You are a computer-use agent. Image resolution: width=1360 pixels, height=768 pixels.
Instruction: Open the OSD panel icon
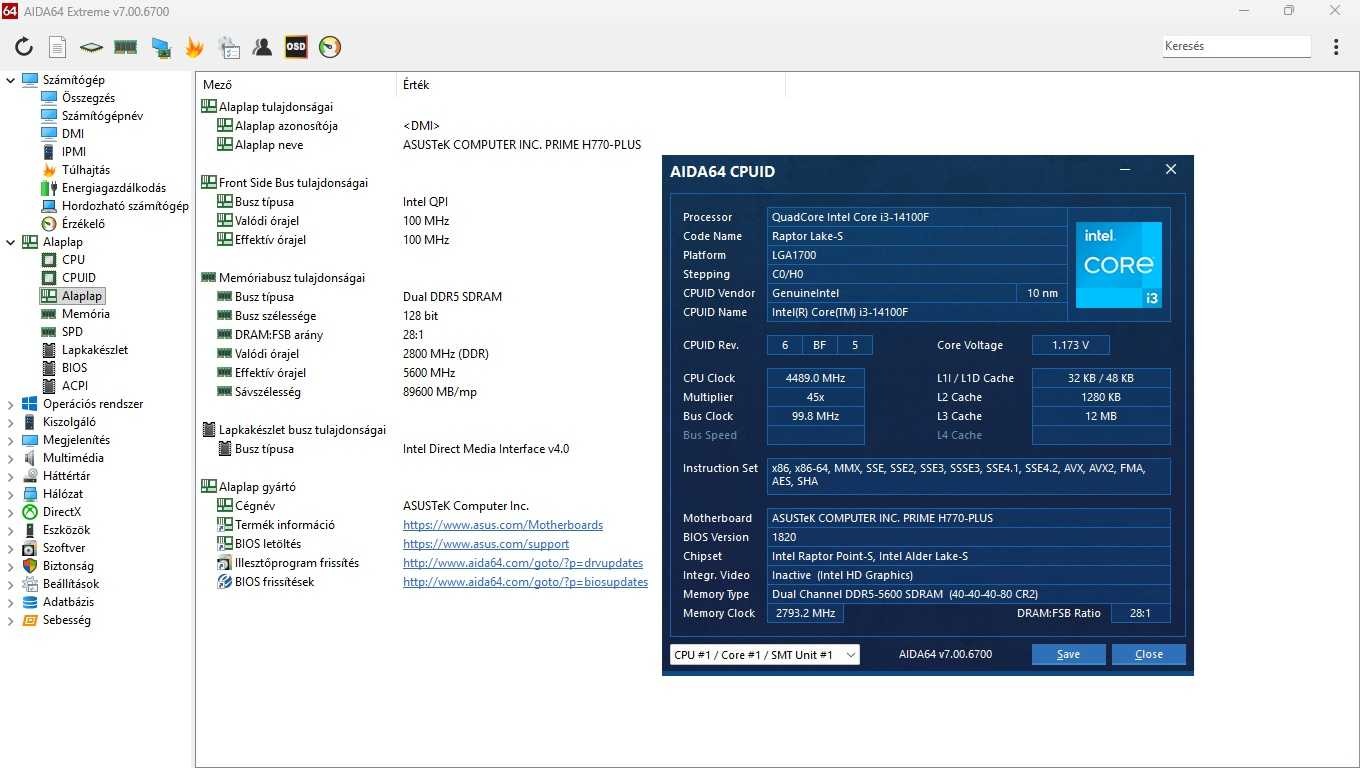296,47
